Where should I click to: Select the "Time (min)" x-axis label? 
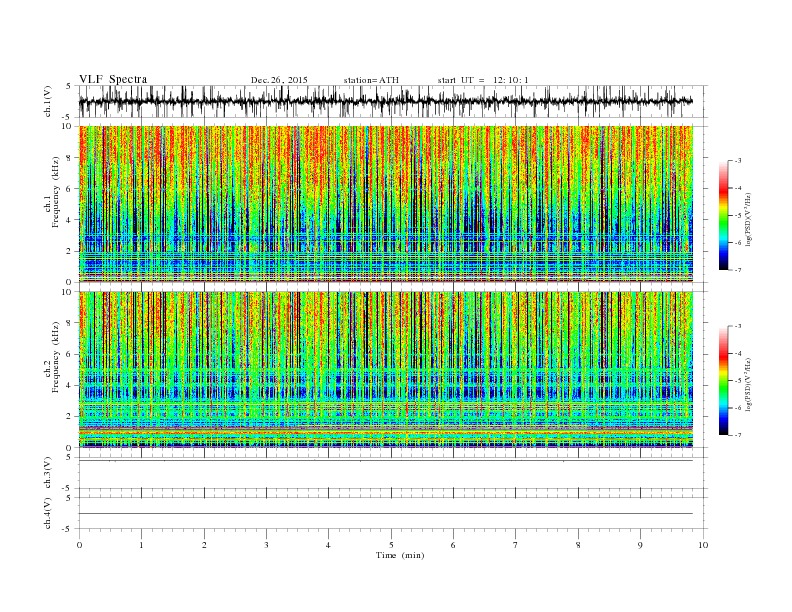(x=400, y=555)
